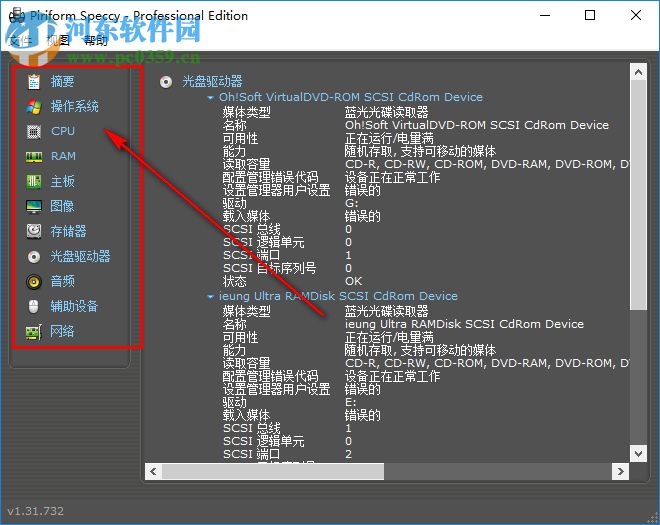Click the v1.31.732 version text
Image resolution: width=660 pixels, height=525 pixels.
[36, 511]
